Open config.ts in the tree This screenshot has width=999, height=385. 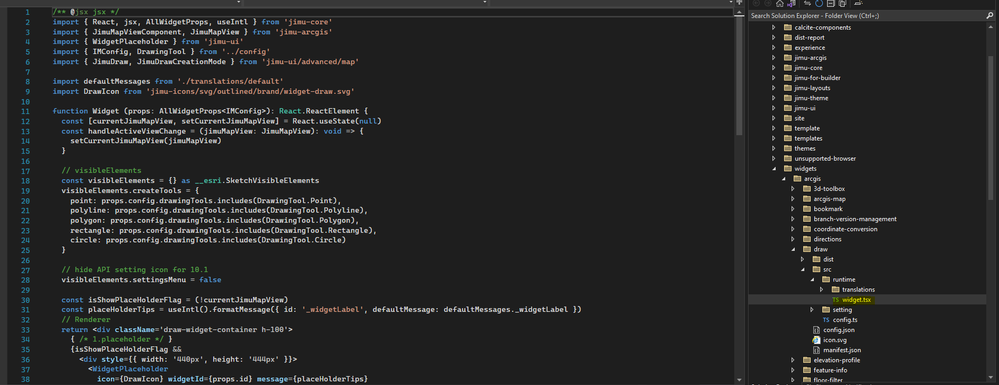click(845, 320)
